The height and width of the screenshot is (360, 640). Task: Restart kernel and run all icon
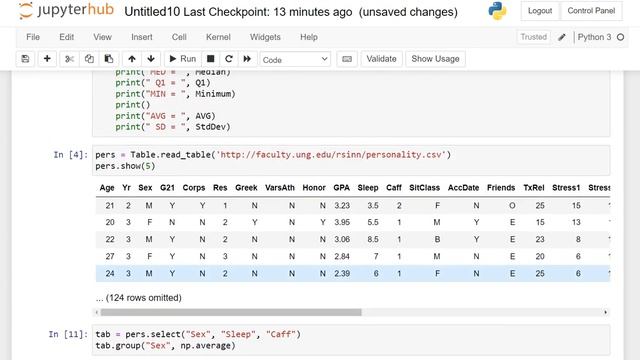point(247,59)
